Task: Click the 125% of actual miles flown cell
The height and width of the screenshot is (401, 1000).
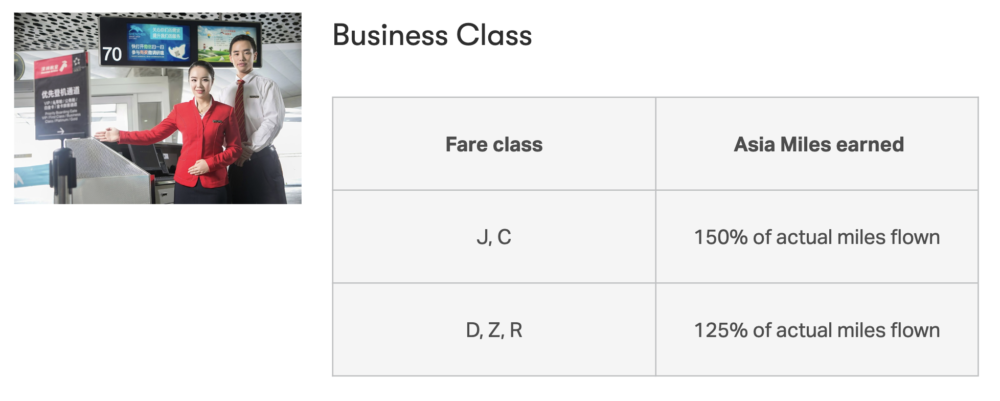Action: point(817,330)
